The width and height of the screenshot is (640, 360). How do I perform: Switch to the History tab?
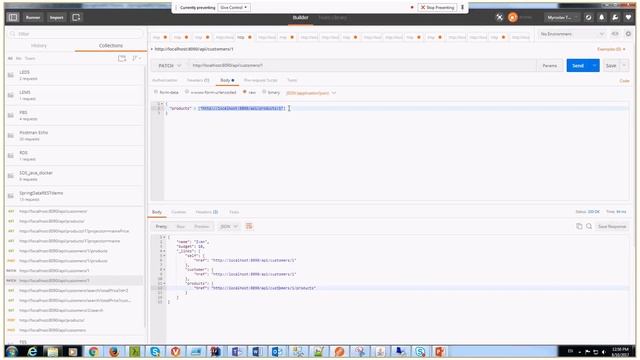pos(39,46)
